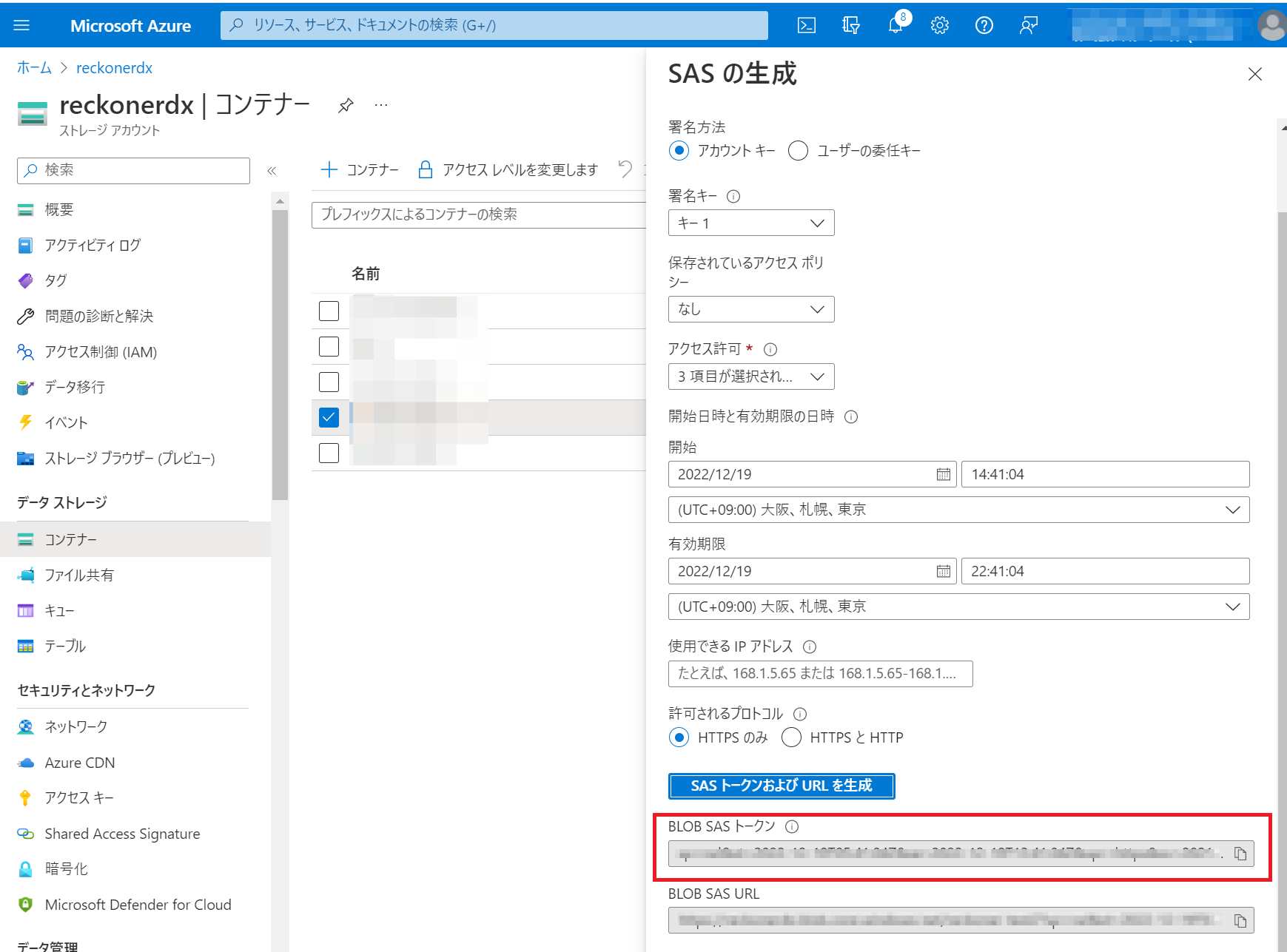Open the start date calendar picker

pos(944,474)
